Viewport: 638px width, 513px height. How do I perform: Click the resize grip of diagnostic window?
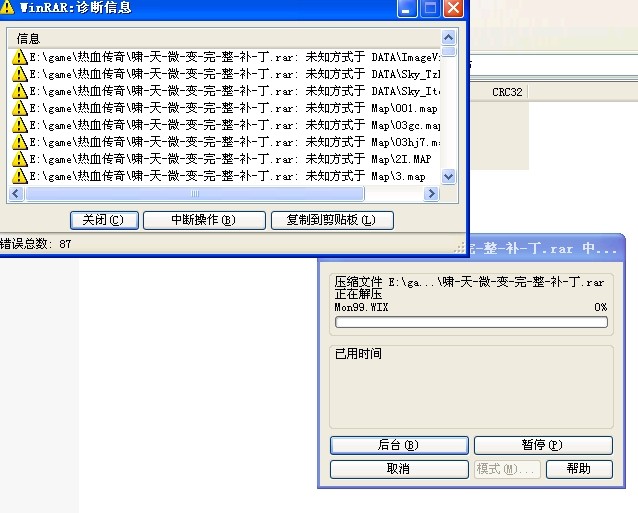pyautogui.click(x=460, y=248)
